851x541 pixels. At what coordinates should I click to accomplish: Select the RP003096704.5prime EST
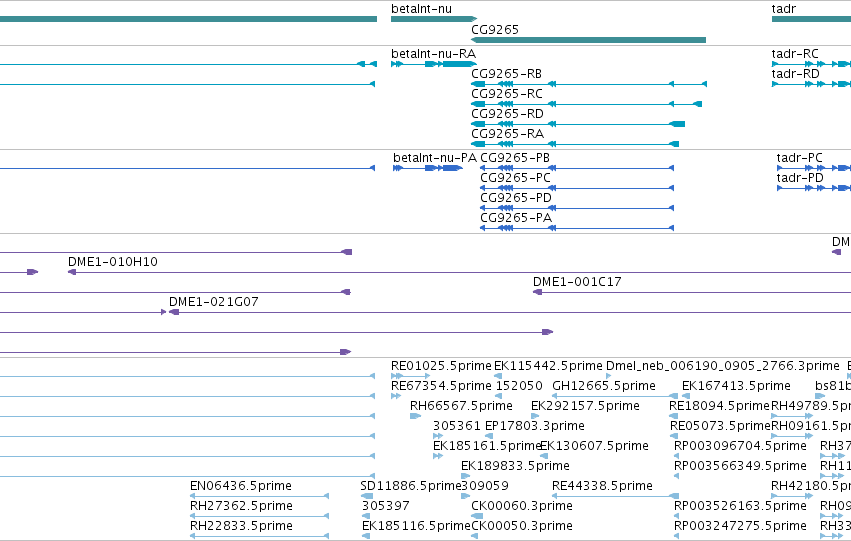677,456
